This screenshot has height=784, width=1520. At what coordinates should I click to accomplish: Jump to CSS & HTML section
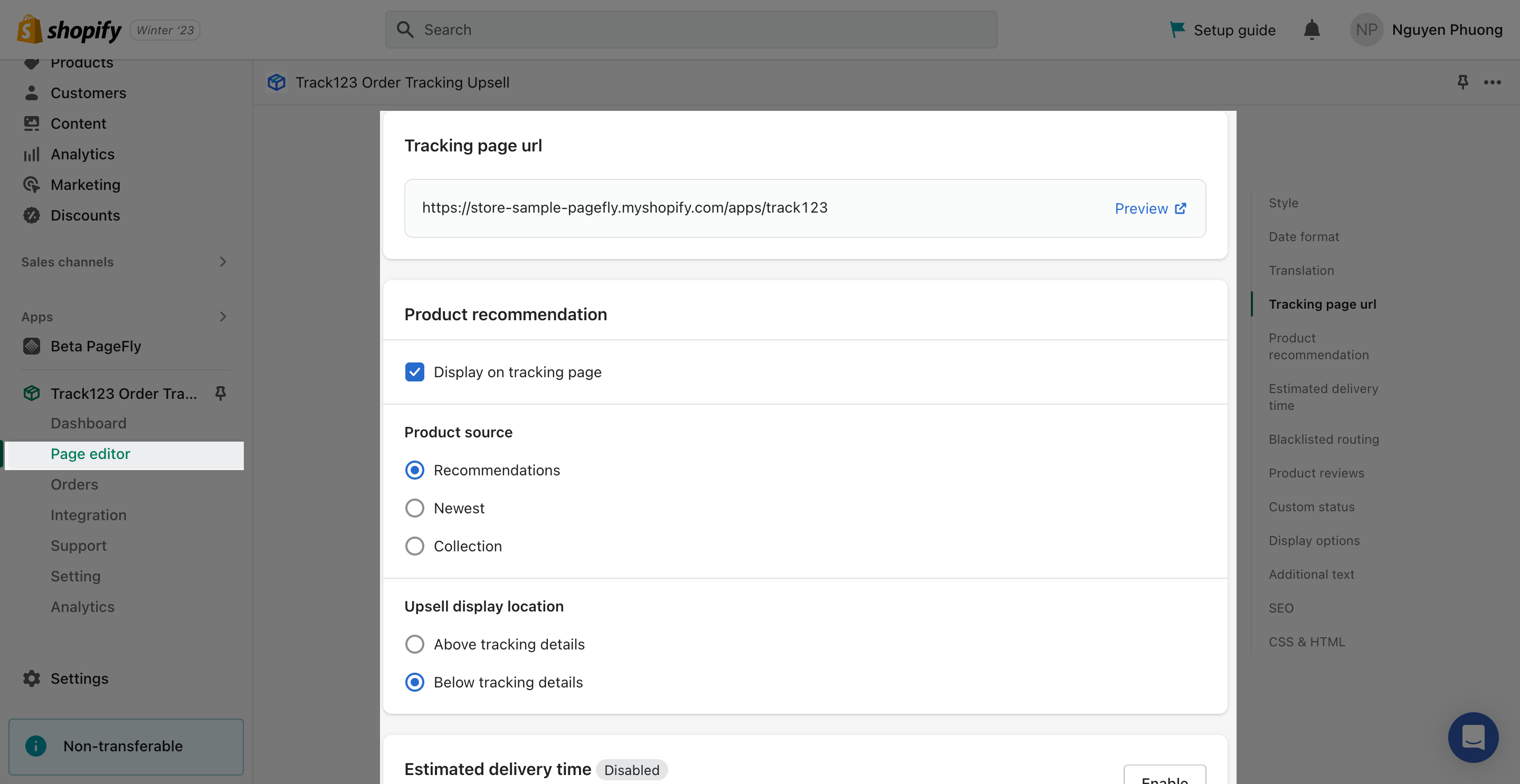[x=1307, y=642]
